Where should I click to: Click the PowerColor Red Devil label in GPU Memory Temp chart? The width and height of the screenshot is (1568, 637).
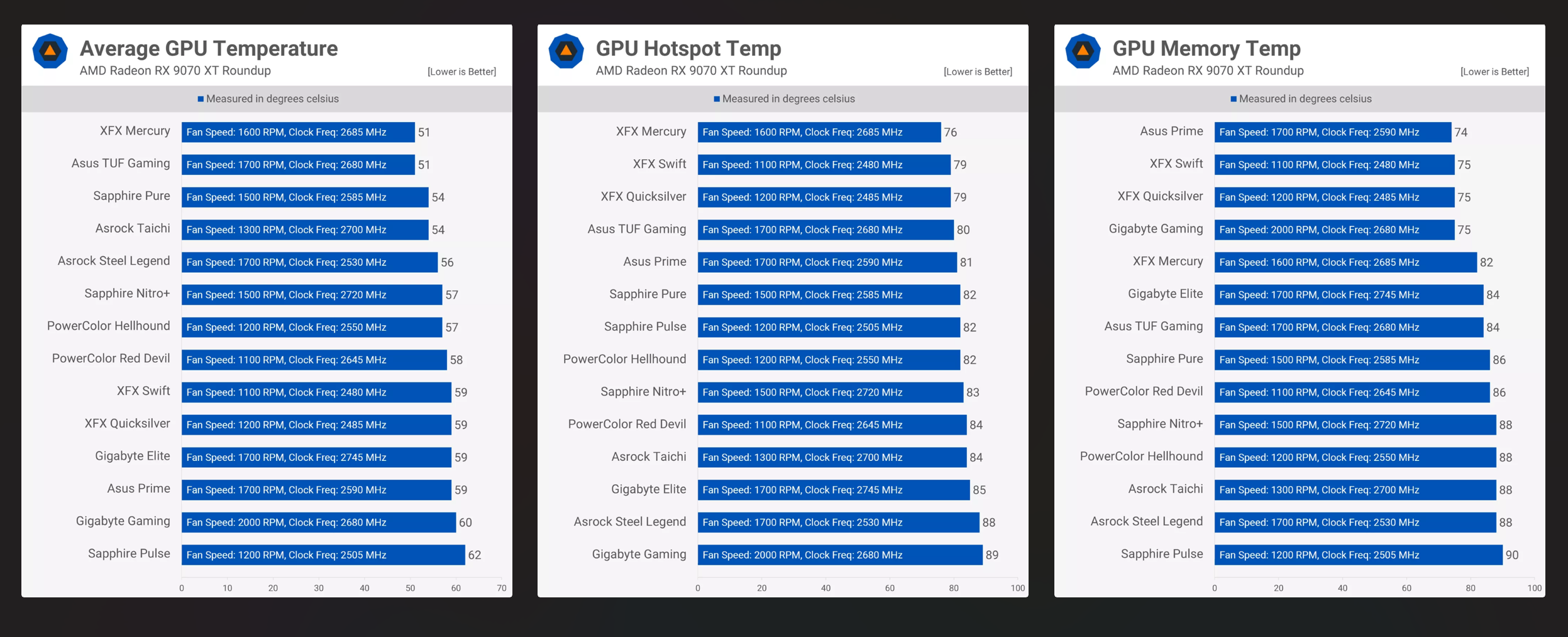[x=1144, y=391]
